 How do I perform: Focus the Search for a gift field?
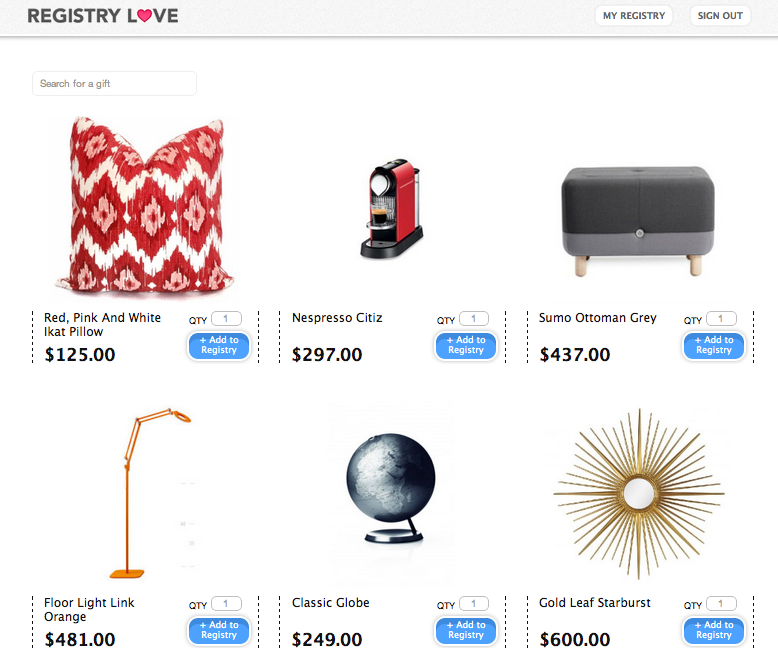[x=114, y=83]
